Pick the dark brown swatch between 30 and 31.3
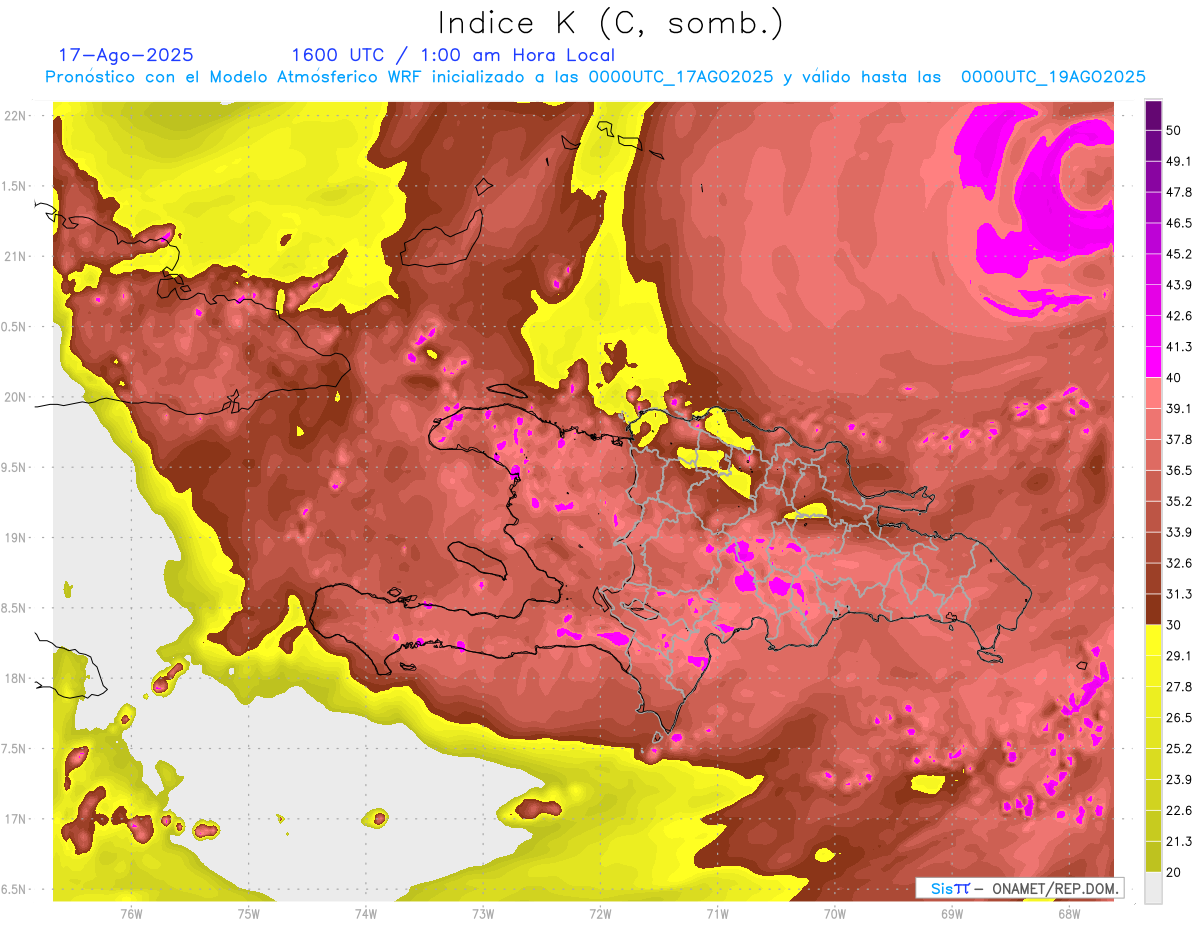 click(1153, 609)
